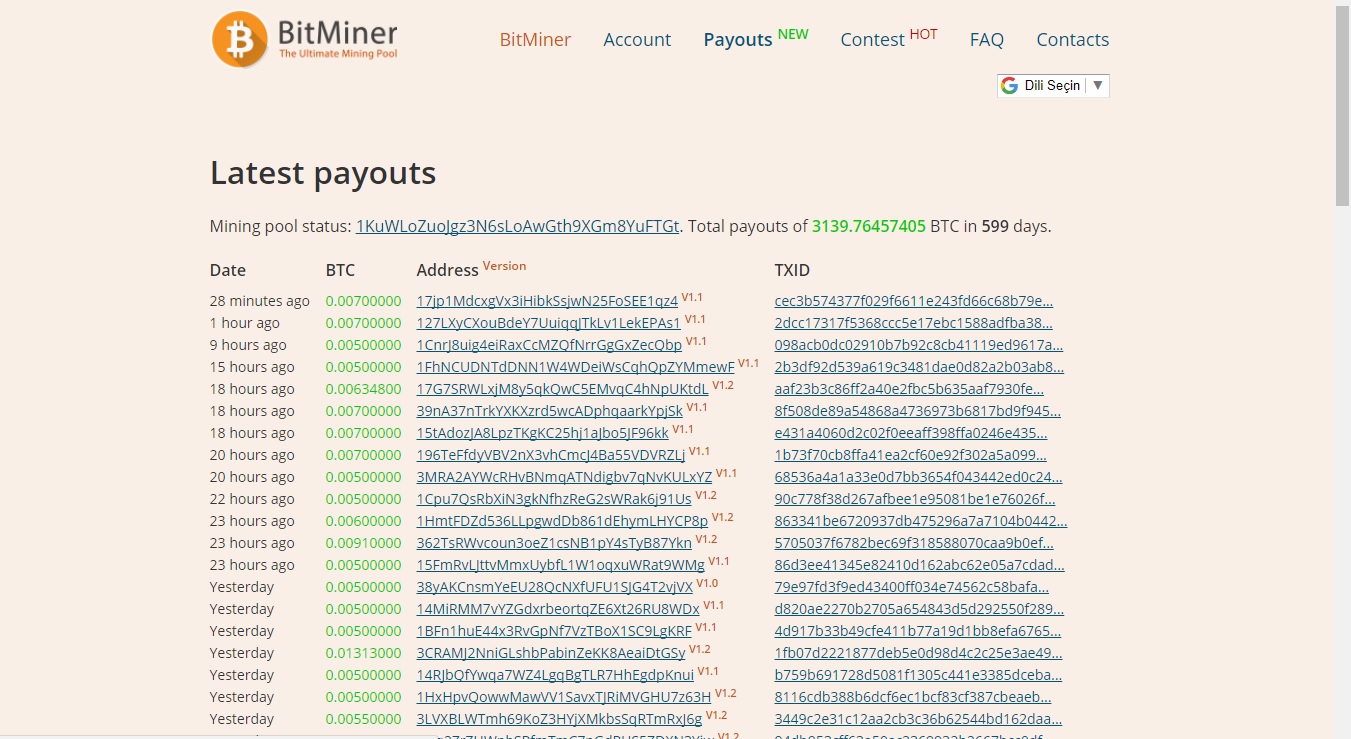Open address 3LVXBLWTmh69KoZ3HYjXMkbsSqRTmRxJ6g
This screenshot has height=739, width=1351.
(559, 719)
